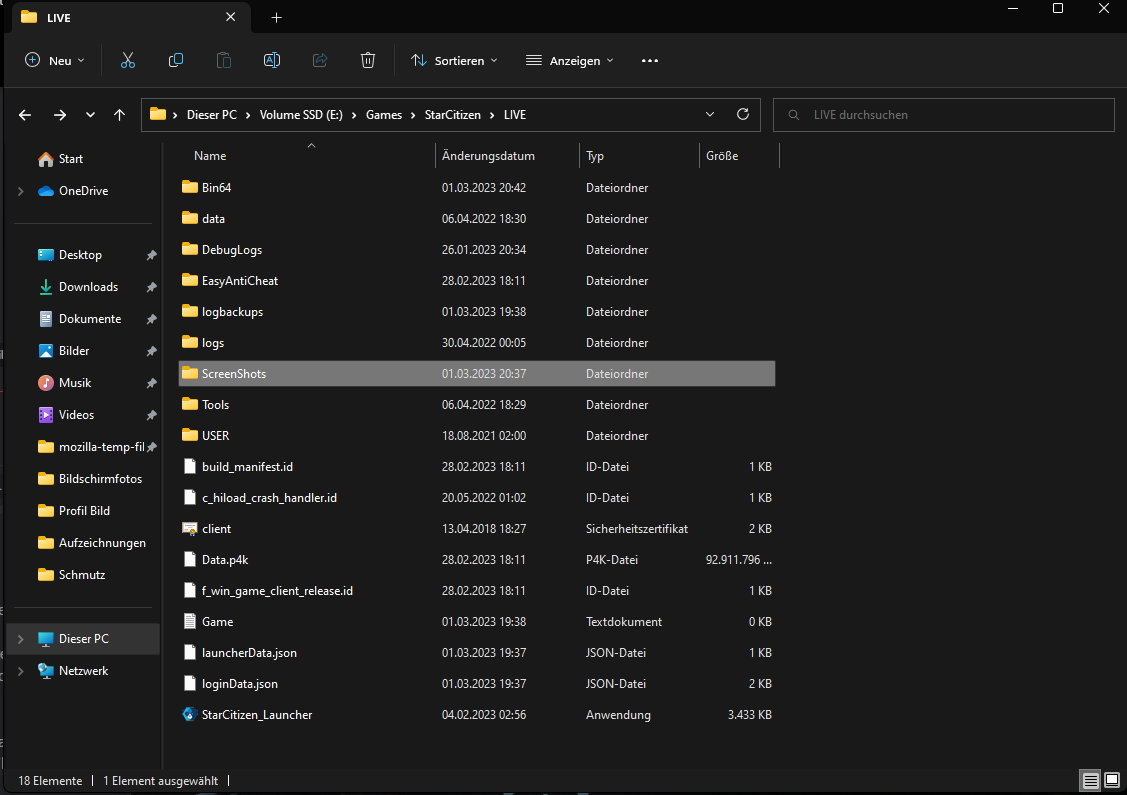The image size is (1127, 795).
Task: Select the client security certificate file
Action: pyautogui.click(x=477, y=529)
